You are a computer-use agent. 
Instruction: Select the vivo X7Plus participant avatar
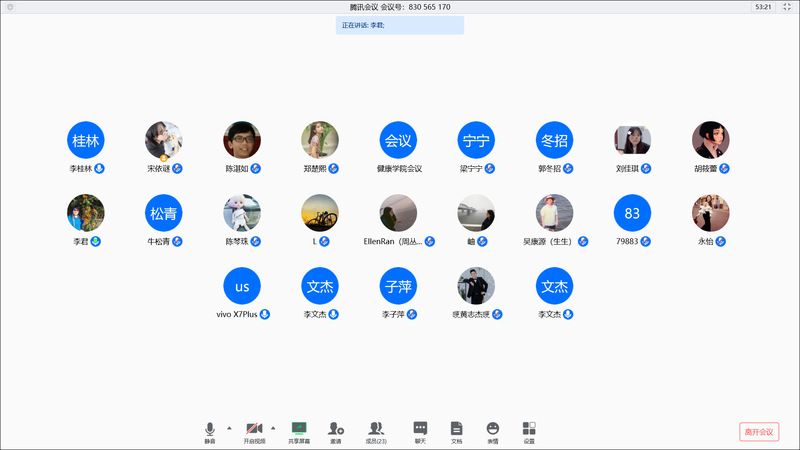click(x=241, y=286)
